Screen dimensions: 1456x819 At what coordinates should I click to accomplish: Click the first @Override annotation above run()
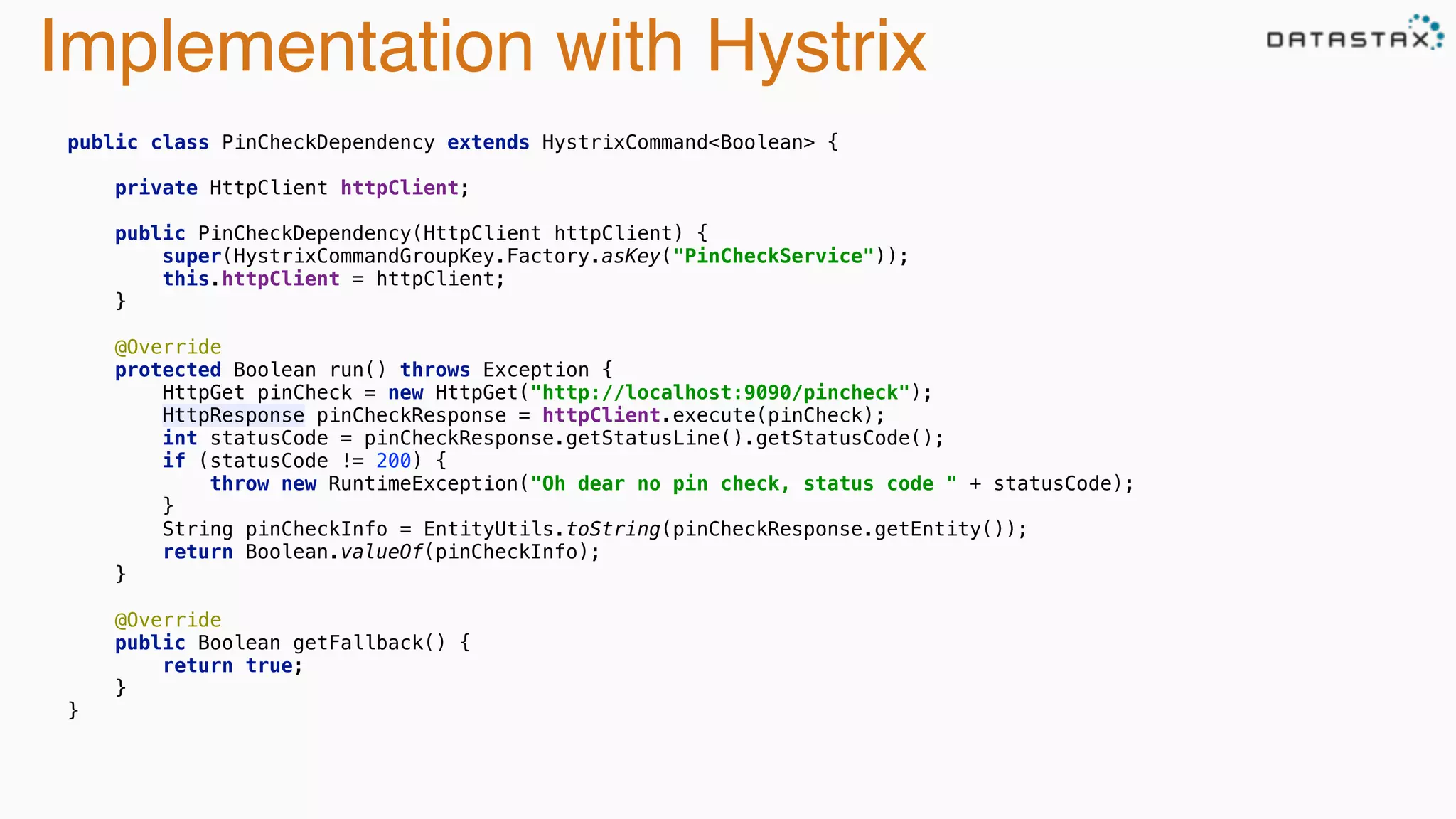coord(168,348)
